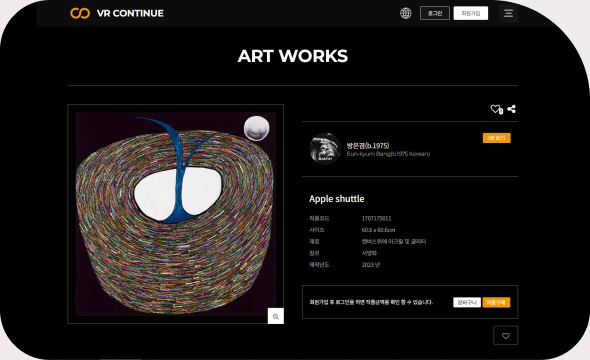Open the globe language selector
Screen dimensions: 590x360
click(x=406, y=13)
